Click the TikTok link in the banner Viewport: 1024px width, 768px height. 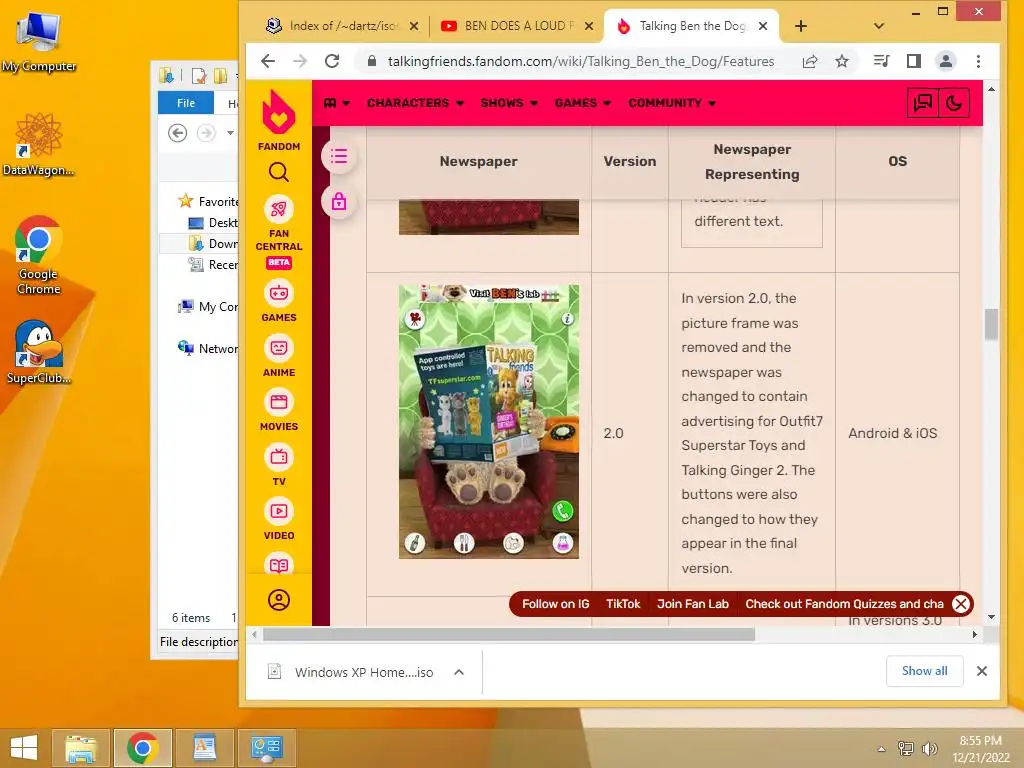(x=623, y=604)
